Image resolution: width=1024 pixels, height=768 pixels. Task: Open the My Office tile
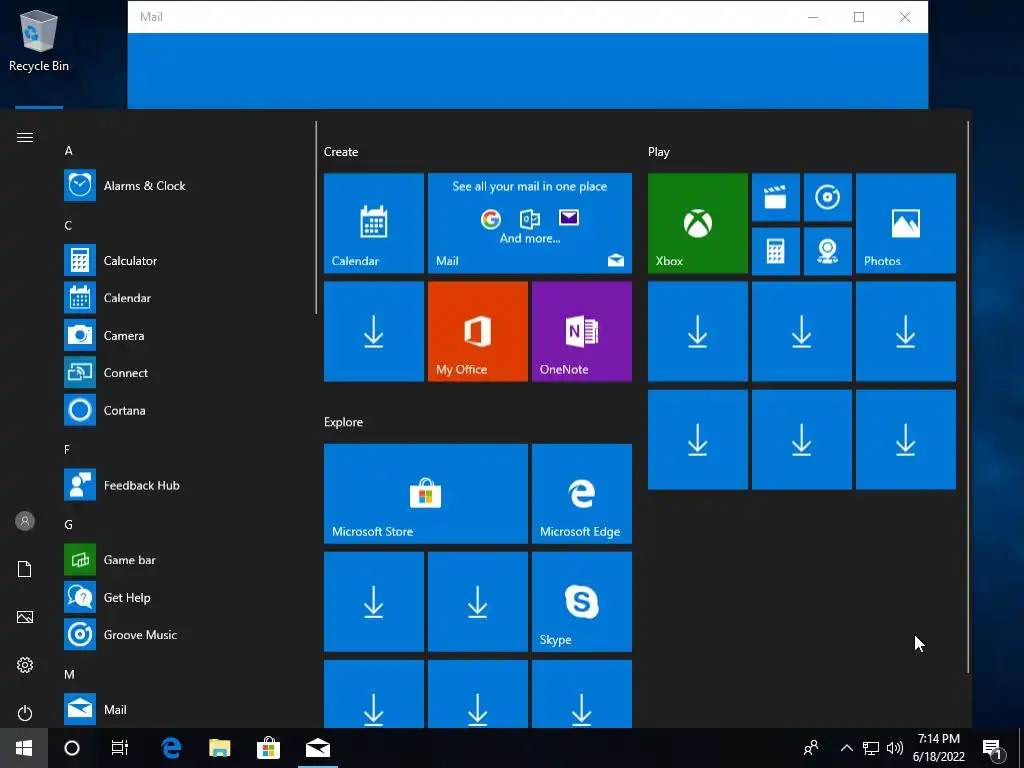coord(477,332)
